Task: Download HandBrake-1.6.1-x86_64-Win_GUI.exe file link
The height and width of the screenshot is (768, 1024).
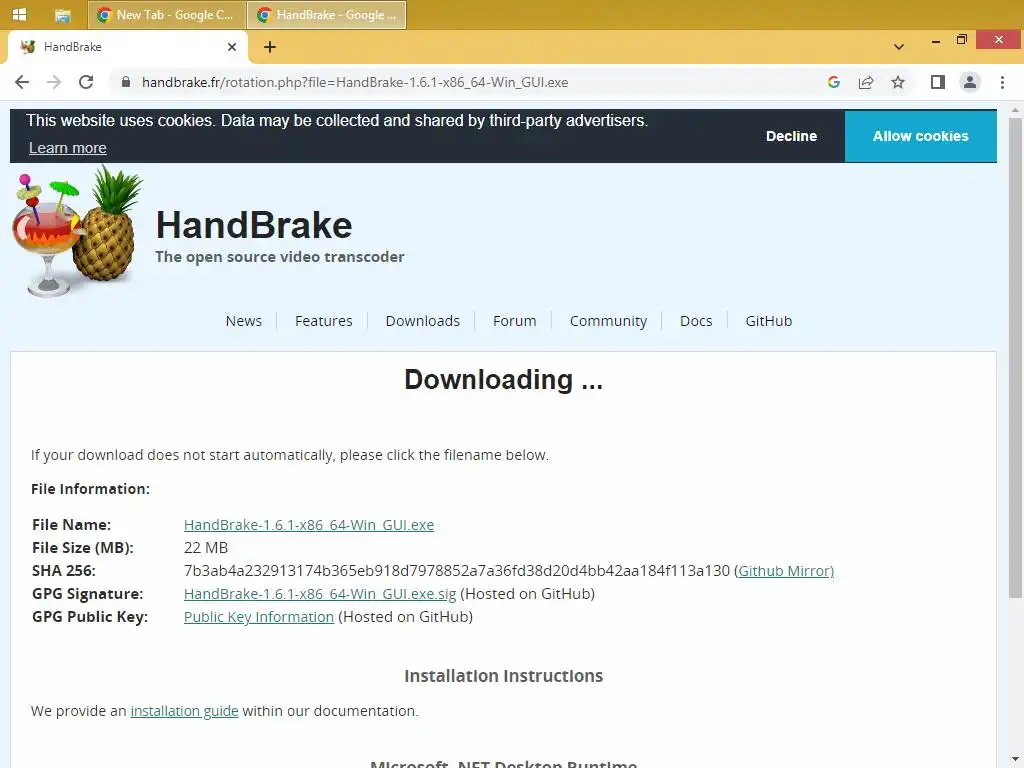Action: click(309, 525)
